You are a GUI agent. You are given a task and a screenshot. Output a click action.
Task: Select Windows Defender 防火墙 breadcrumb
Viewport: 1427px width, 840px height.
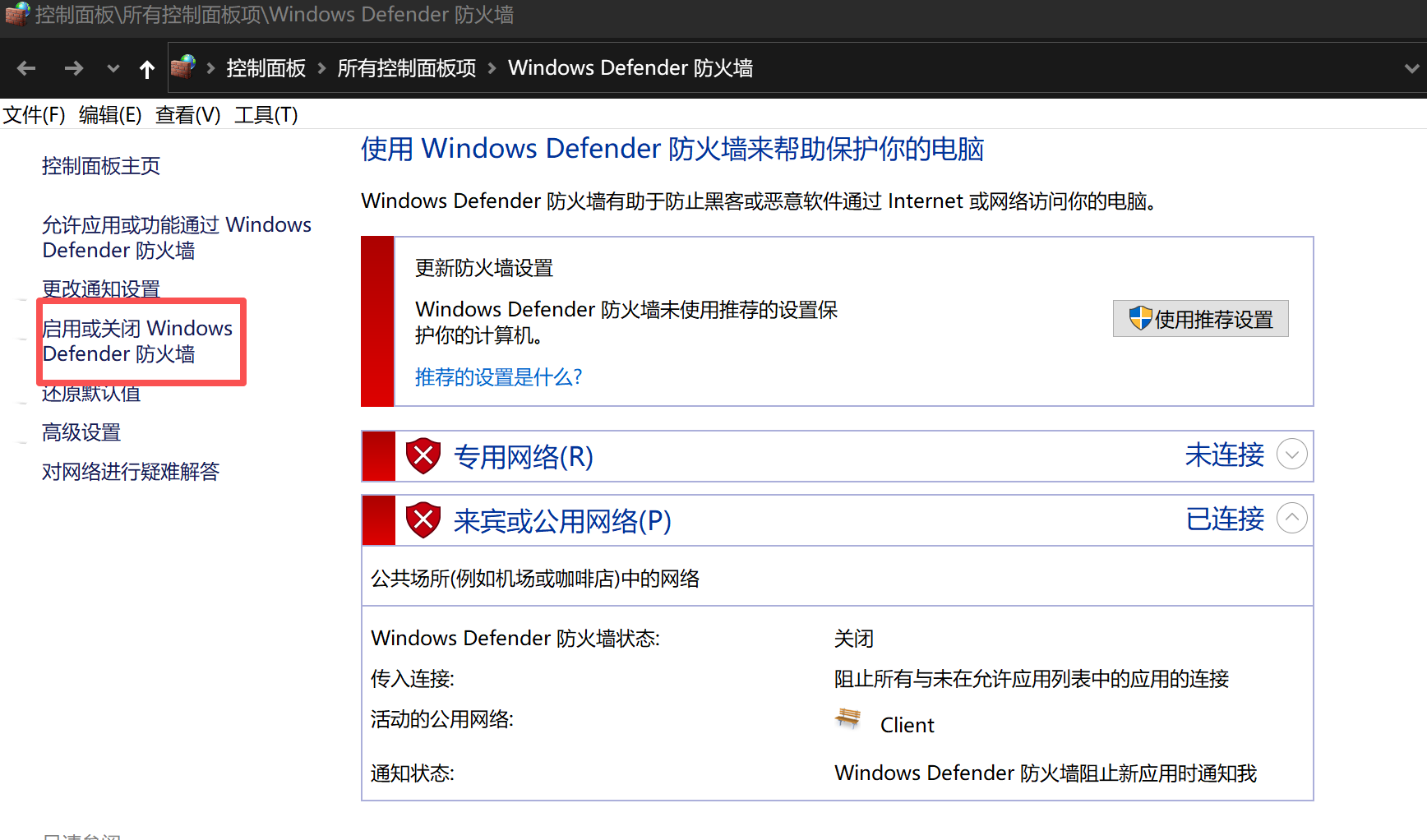[630, 68]
